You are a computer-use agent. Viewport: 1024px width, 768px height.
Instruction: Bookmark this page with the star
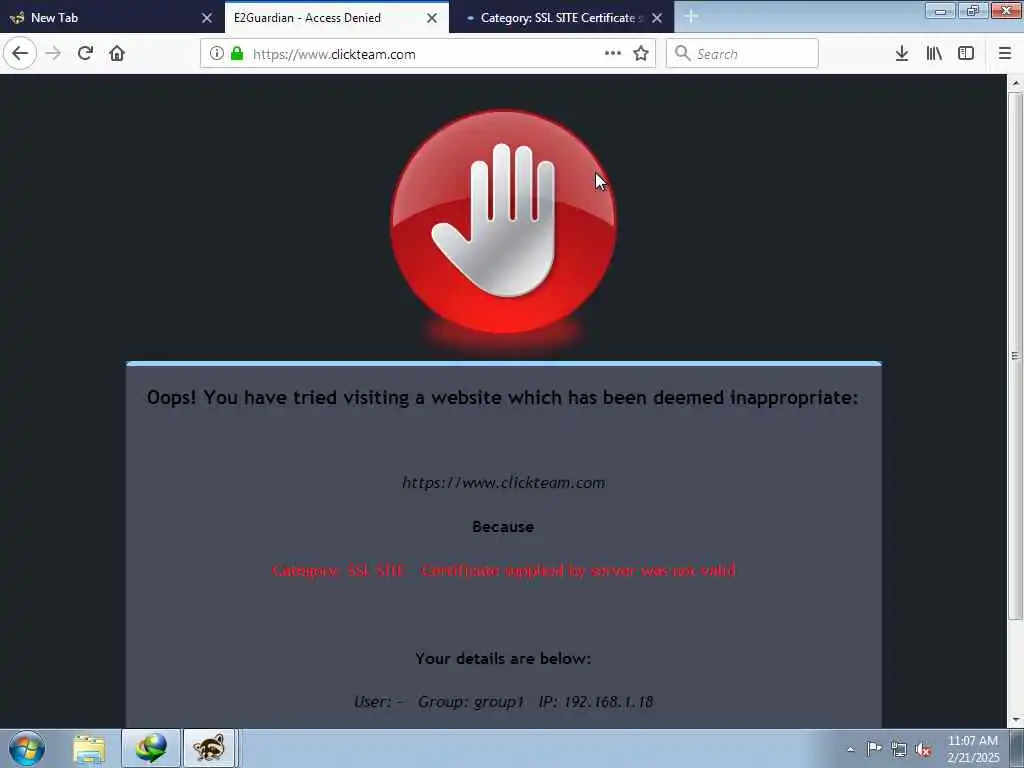click(x=641, y=54)
